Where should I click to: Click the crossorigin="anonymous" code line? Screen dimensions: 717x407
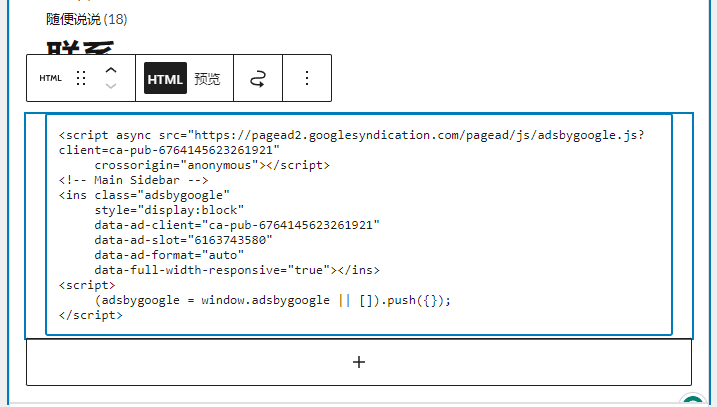[212, 165]
